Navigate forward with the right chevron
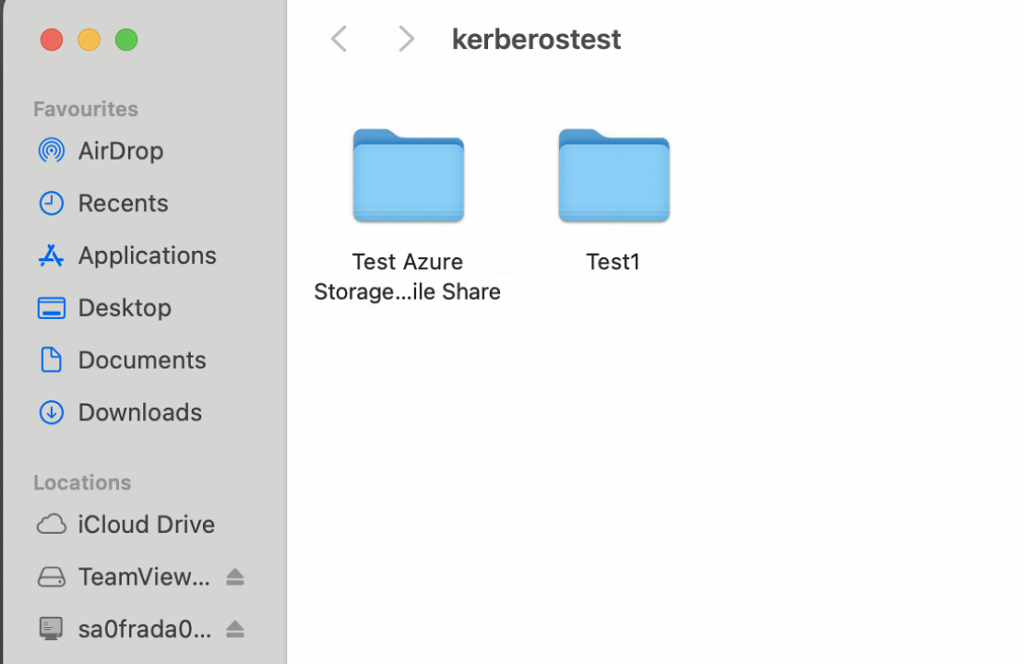The width and height of the screenshot is (1024, 664). click(405, 39)
